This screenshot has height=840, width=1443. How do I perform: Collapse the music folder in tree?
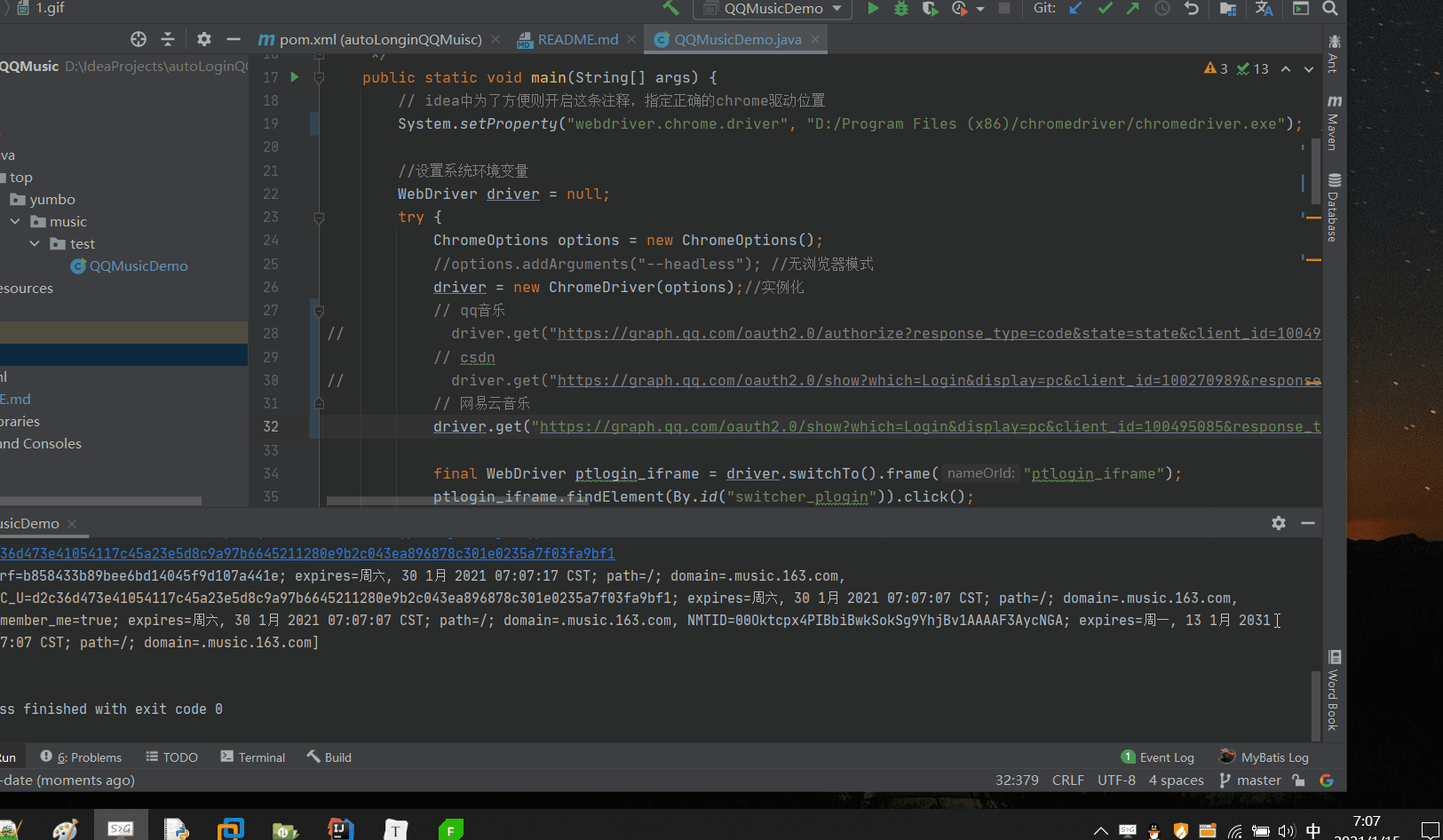[15, 221]
